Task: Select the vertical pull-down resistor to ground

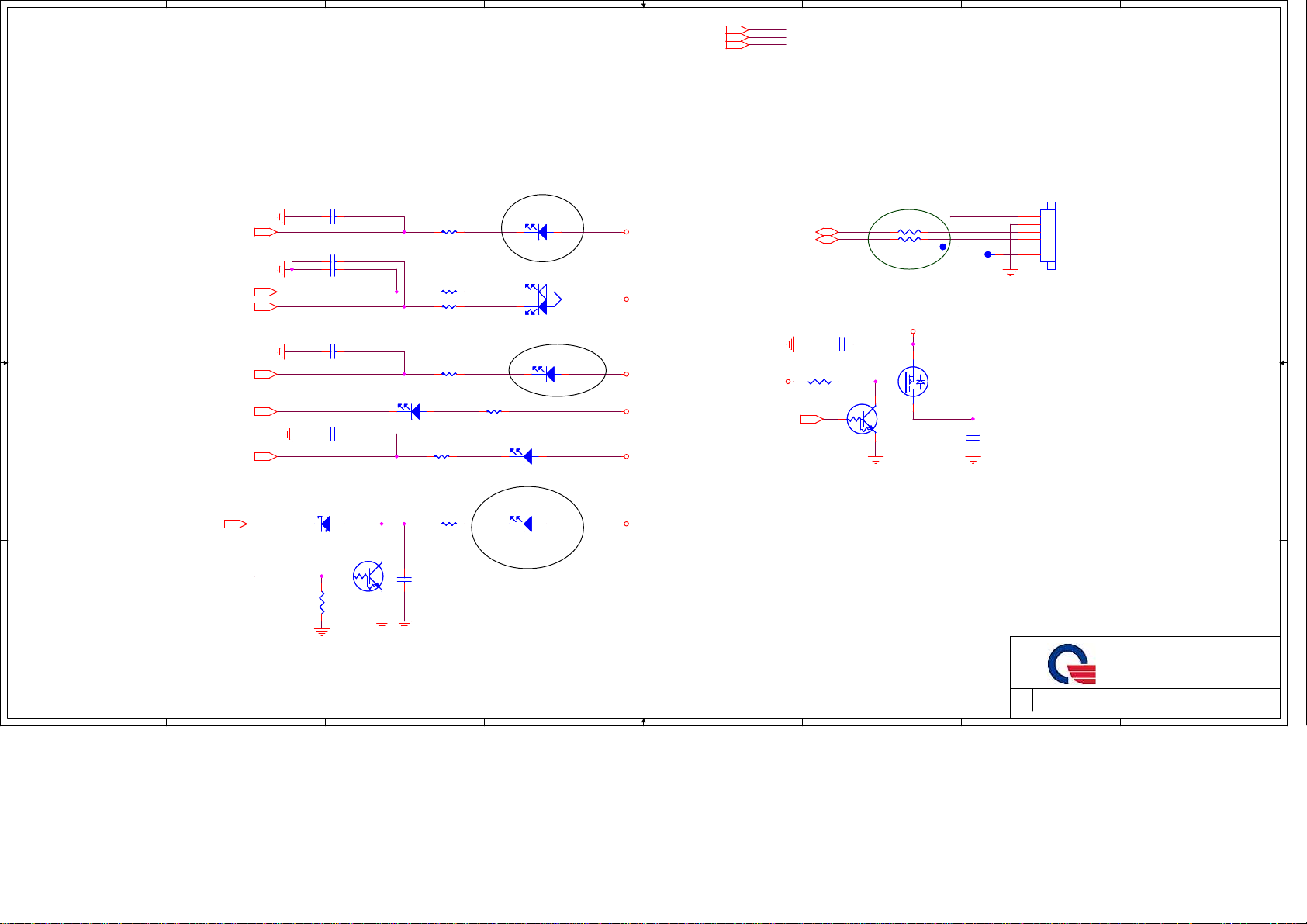Action: (x=321, y=603)
